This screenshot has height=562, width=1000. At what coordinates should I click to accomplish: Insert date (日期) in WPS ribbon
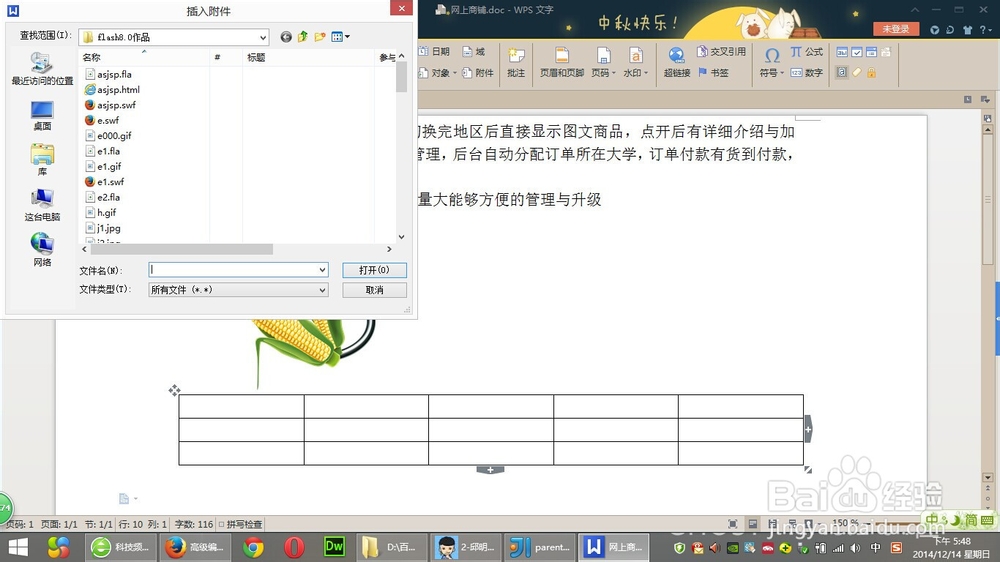435,52
